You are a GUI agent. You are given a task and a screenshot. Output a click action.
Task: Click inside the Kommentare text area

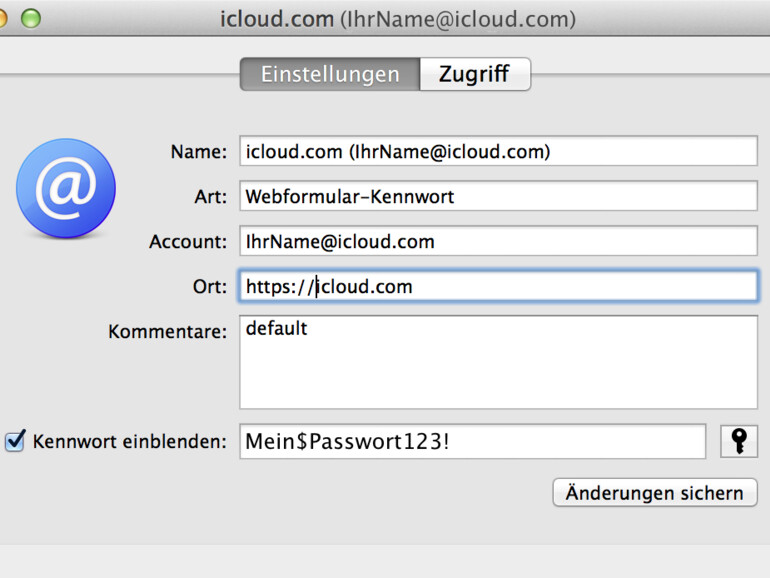tap(498, 362)
